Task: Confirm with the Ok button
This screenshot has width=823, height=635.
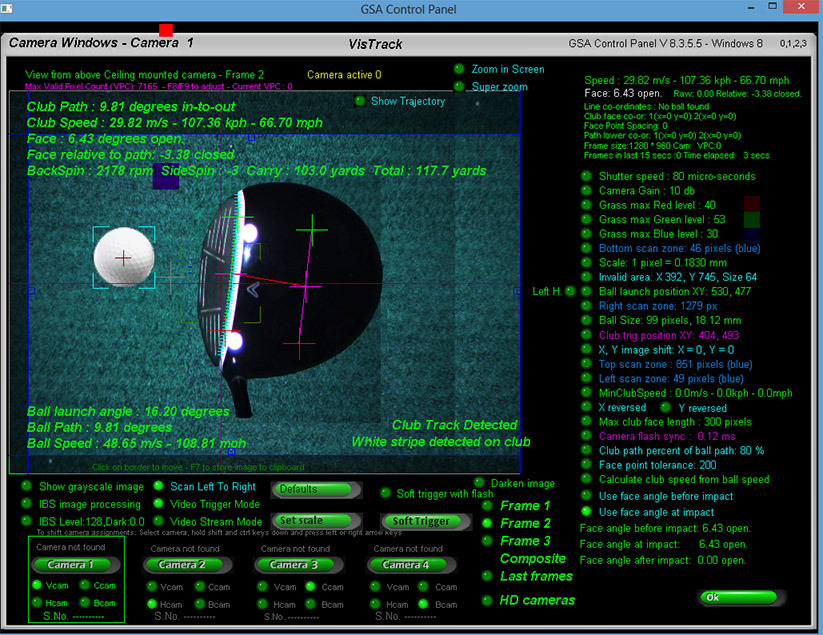Action: pos(741,597)
